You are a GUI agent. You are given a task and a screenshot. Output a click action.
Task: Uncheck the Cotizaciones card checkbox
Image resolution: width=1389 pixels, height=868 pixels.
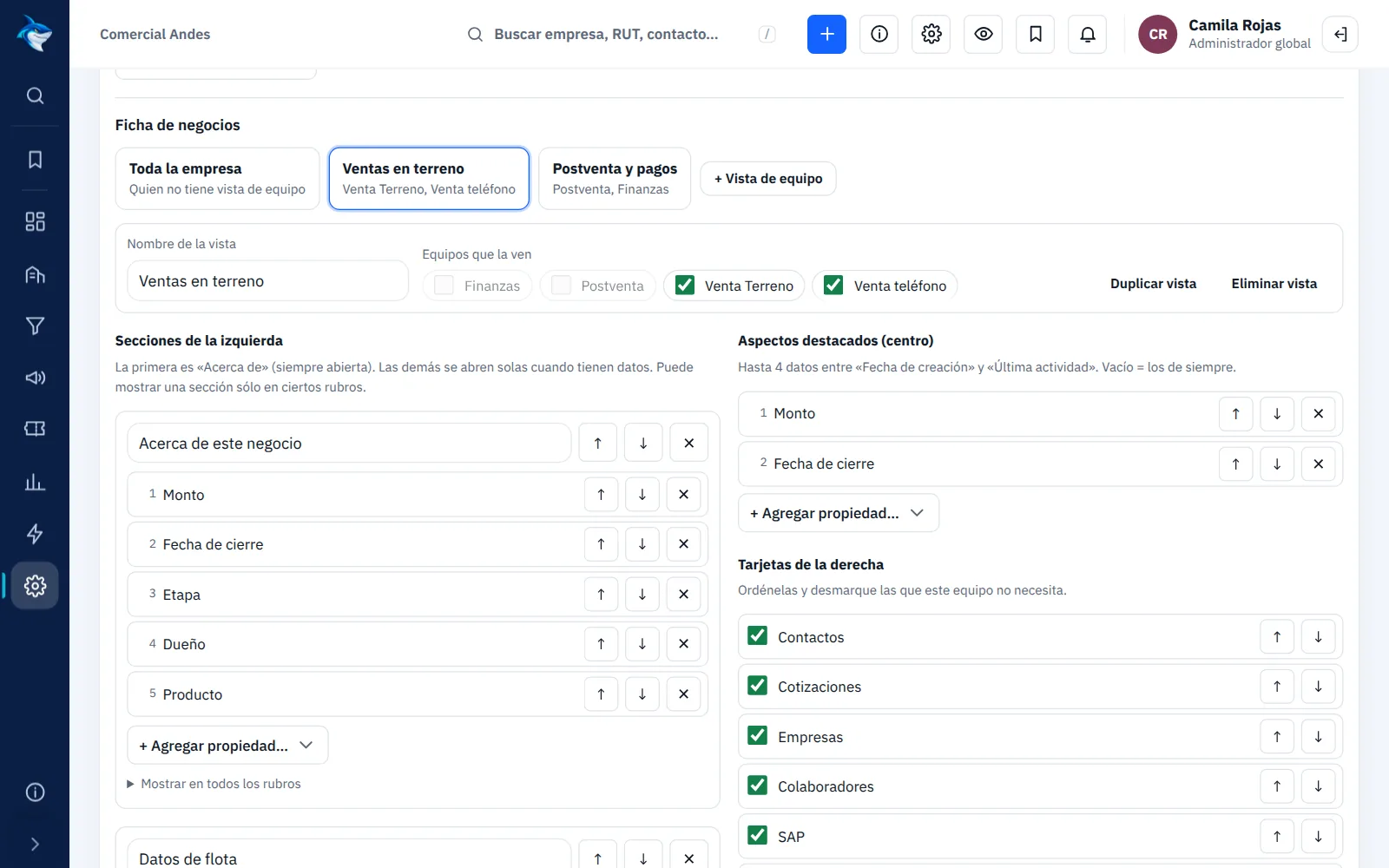757,686
